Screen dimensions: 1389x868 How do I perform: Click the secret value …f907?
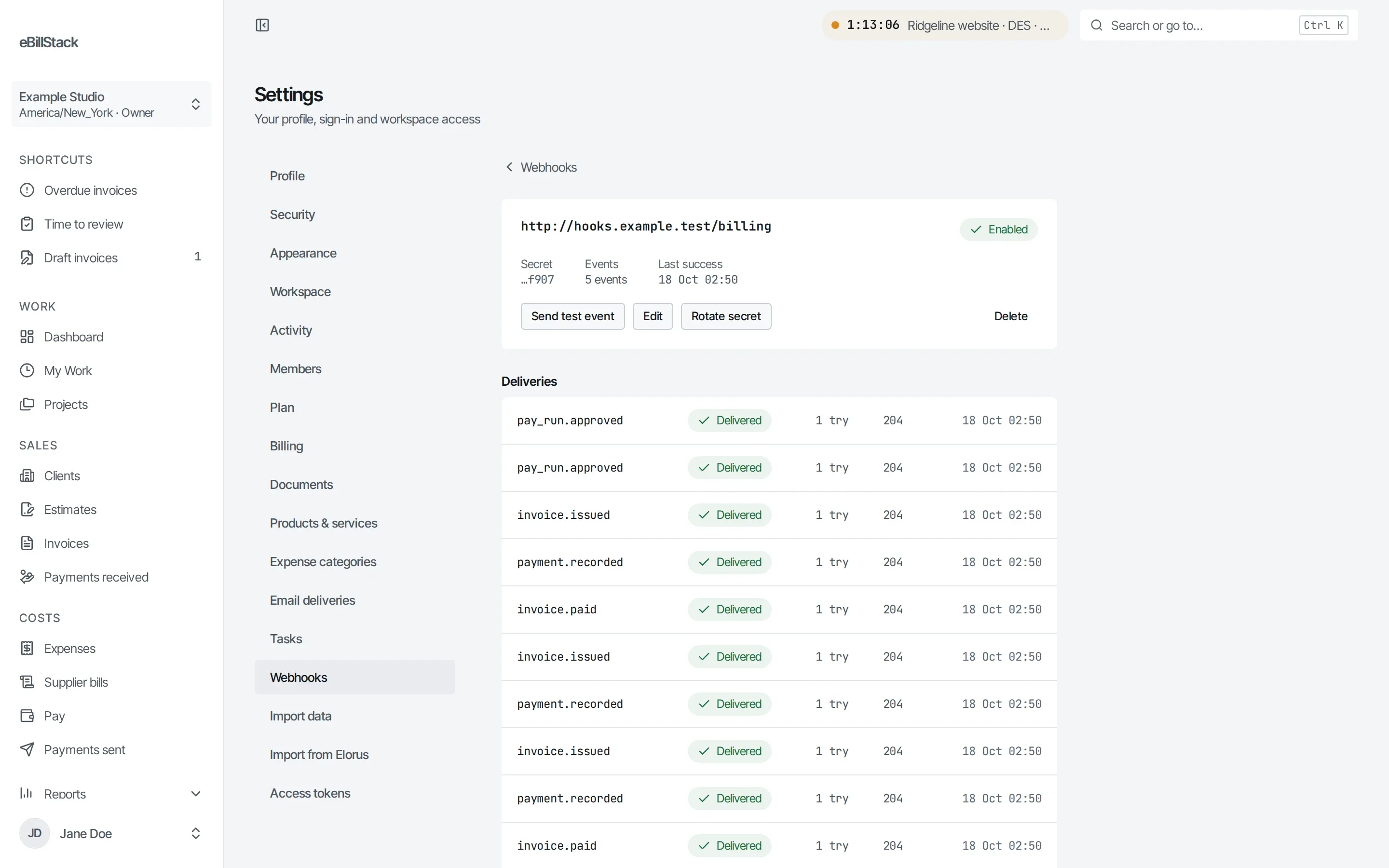point(537,280)
